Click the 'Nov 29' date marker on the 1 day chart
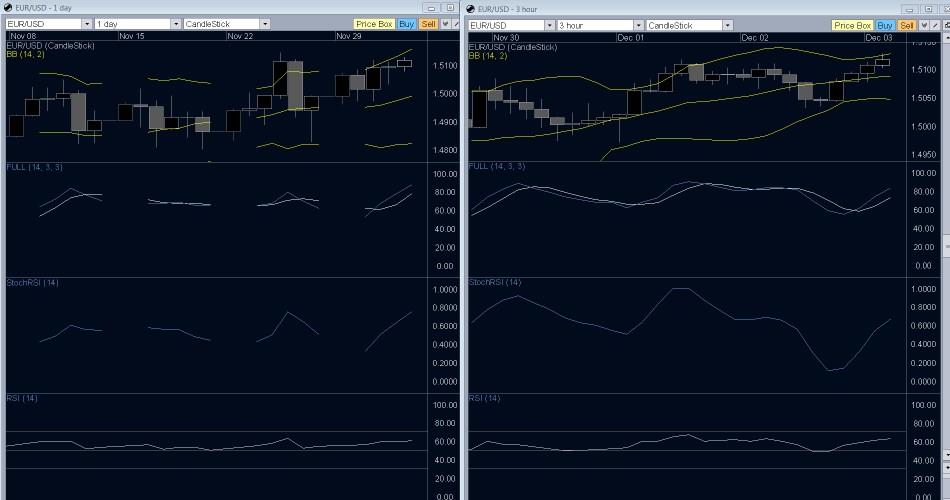The width and height of the screenshot is (950, 500). [x=348, y=36]
